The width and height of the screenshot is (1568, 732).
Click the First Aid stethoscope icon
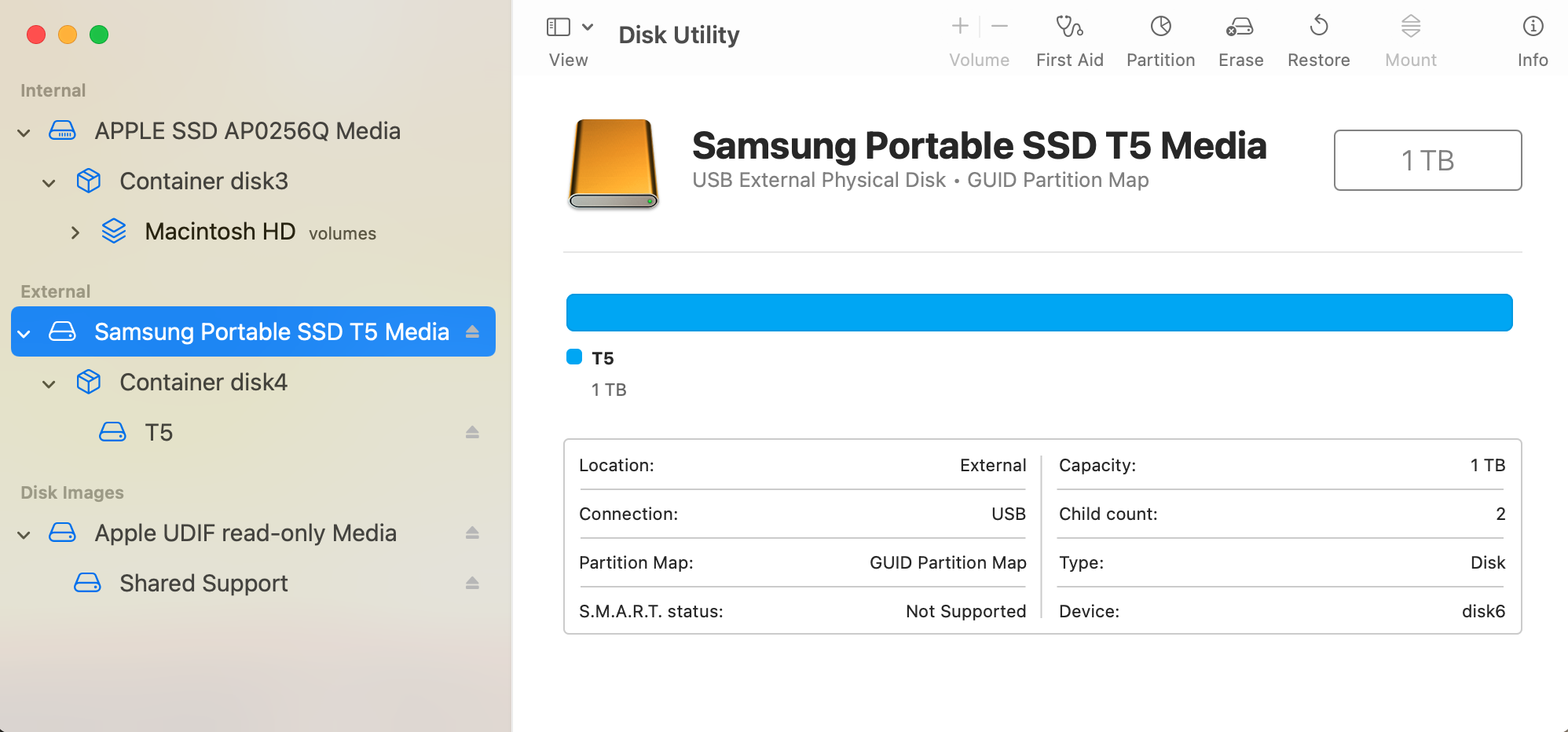1069,27
